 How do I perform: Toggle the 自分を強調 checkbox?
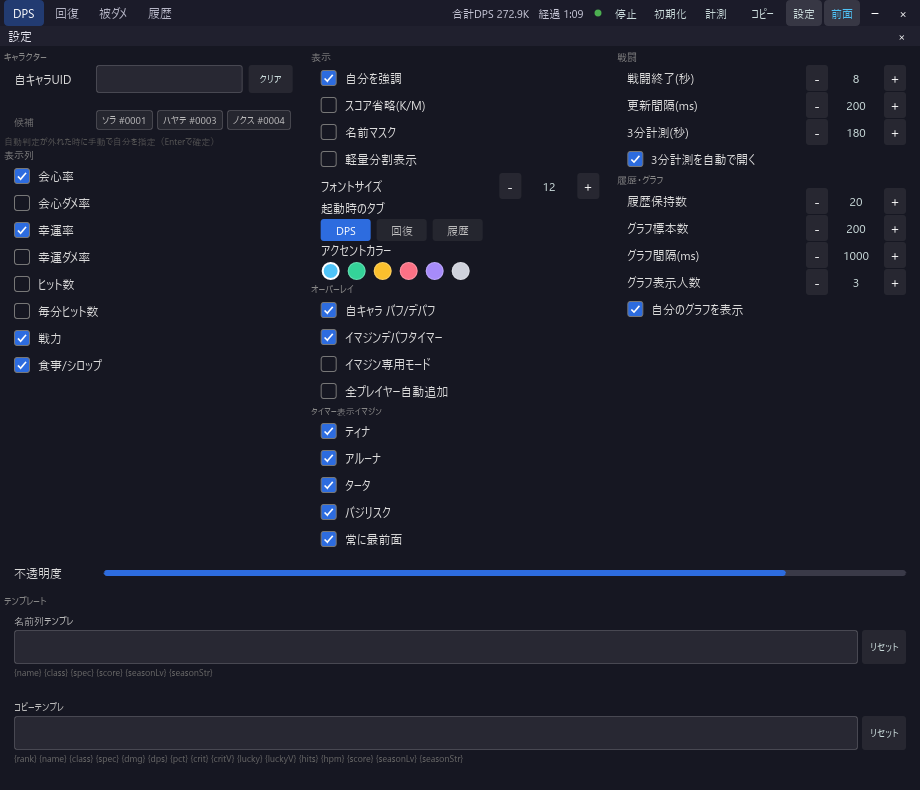point(329,78)
